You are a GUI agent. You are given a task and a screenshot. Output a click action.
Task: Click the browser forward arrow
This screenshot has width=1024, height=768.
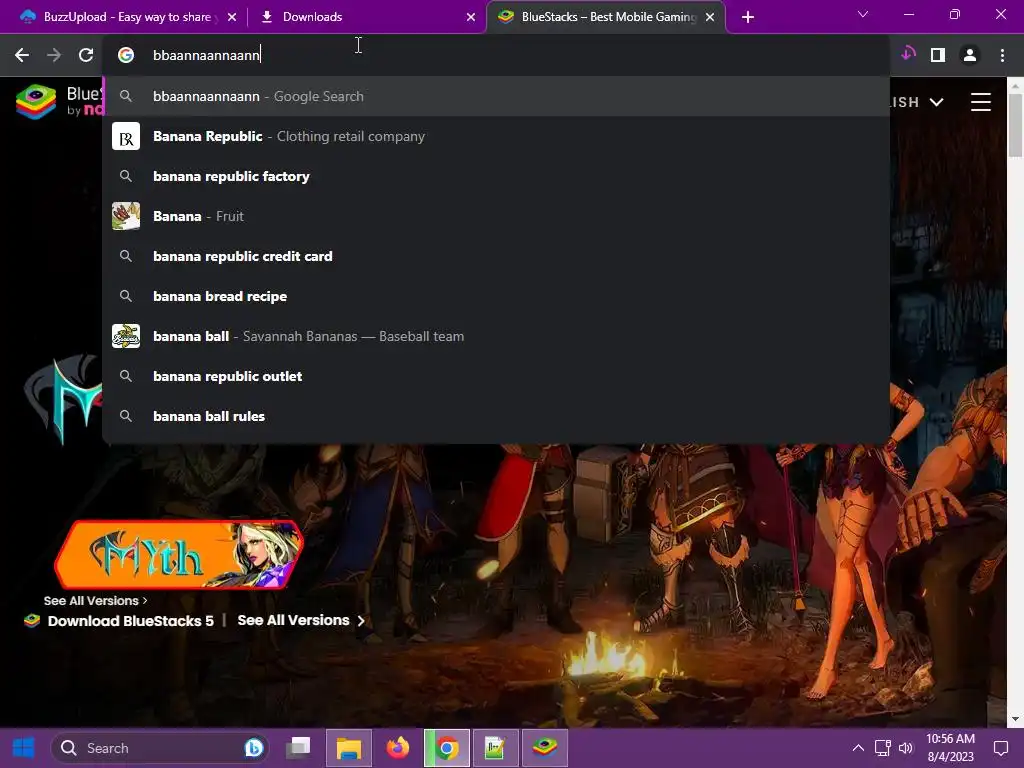[x=54, y=55]
